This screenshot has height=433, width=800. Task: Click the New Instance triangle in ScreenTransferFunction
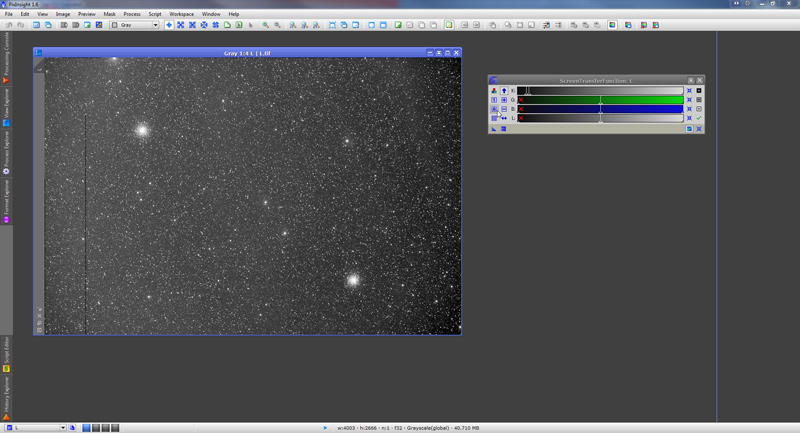click(x=494, y=128)
